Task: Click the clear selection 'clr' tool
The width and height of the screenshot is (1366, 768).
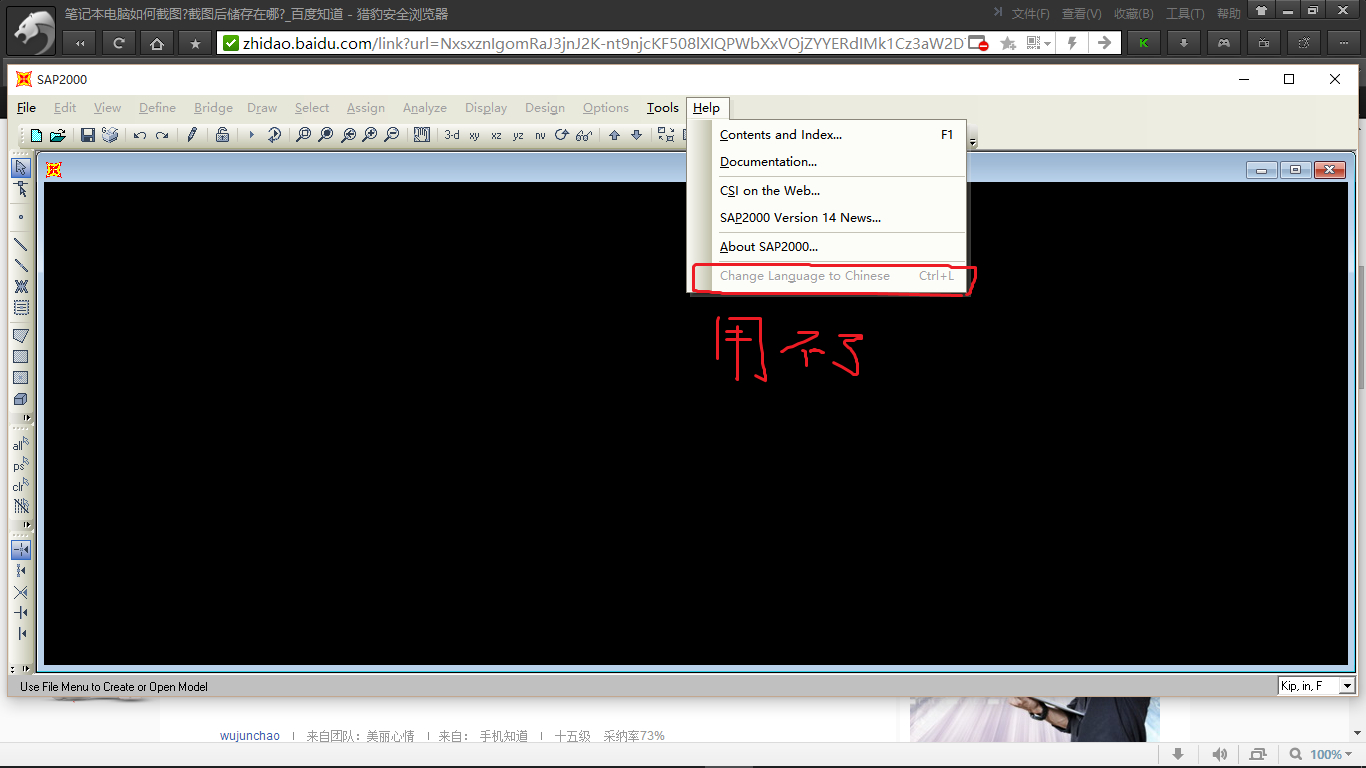Action: point(21,486)
